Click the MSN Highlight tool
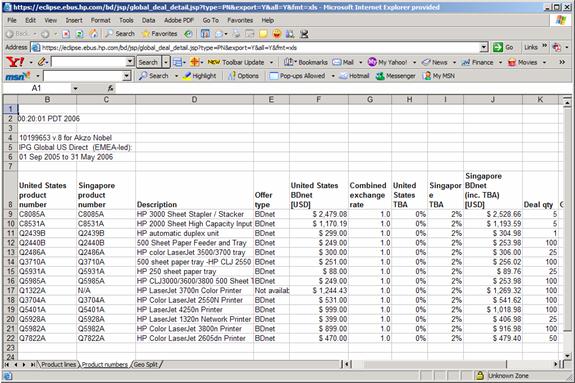575x383 pixels. 199,76
